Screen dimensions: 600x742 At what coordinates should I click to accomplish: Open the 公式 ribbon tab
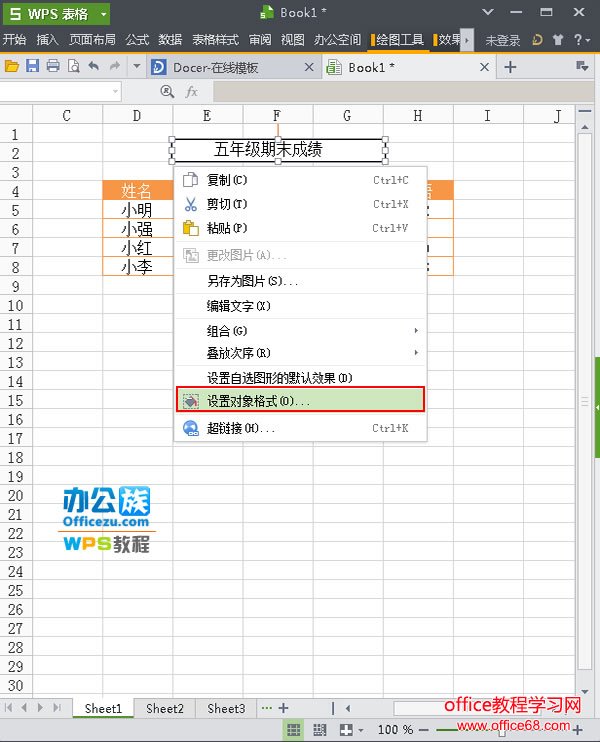[137, 40]
